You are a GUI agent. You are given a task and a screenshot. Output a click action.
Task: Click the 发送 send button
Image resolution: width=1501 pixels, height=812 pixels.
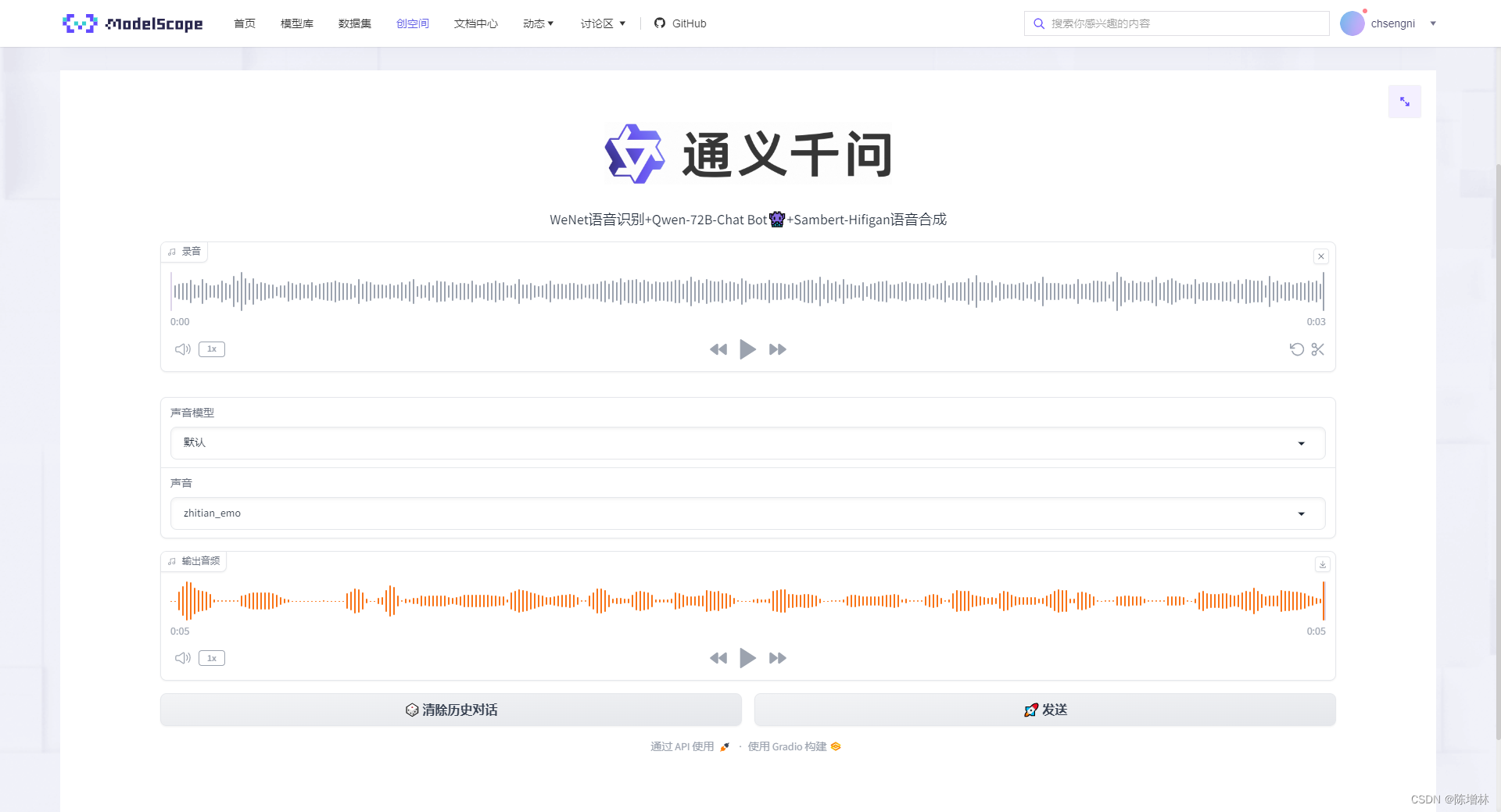coord(1045,710)
